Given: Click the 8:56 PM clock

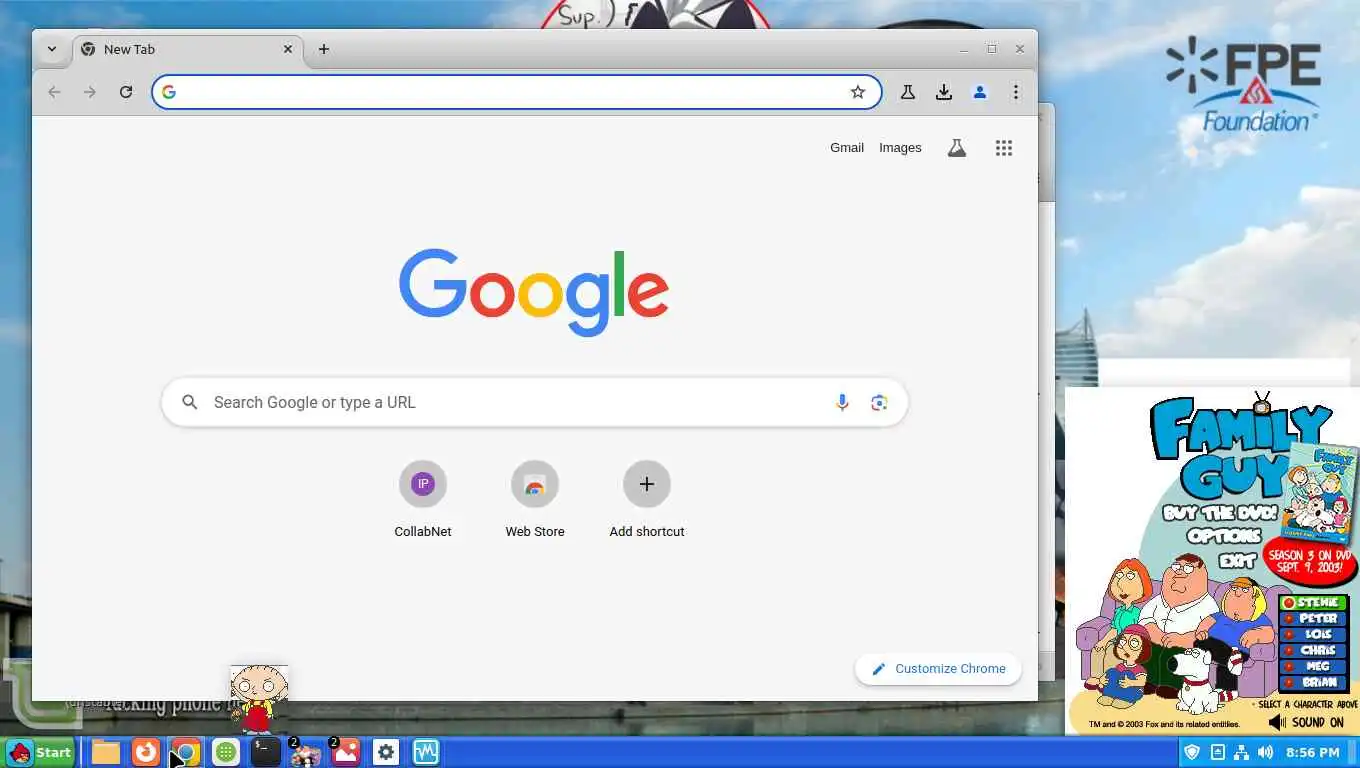Looking at the screenshot, I should [1312, 752].
